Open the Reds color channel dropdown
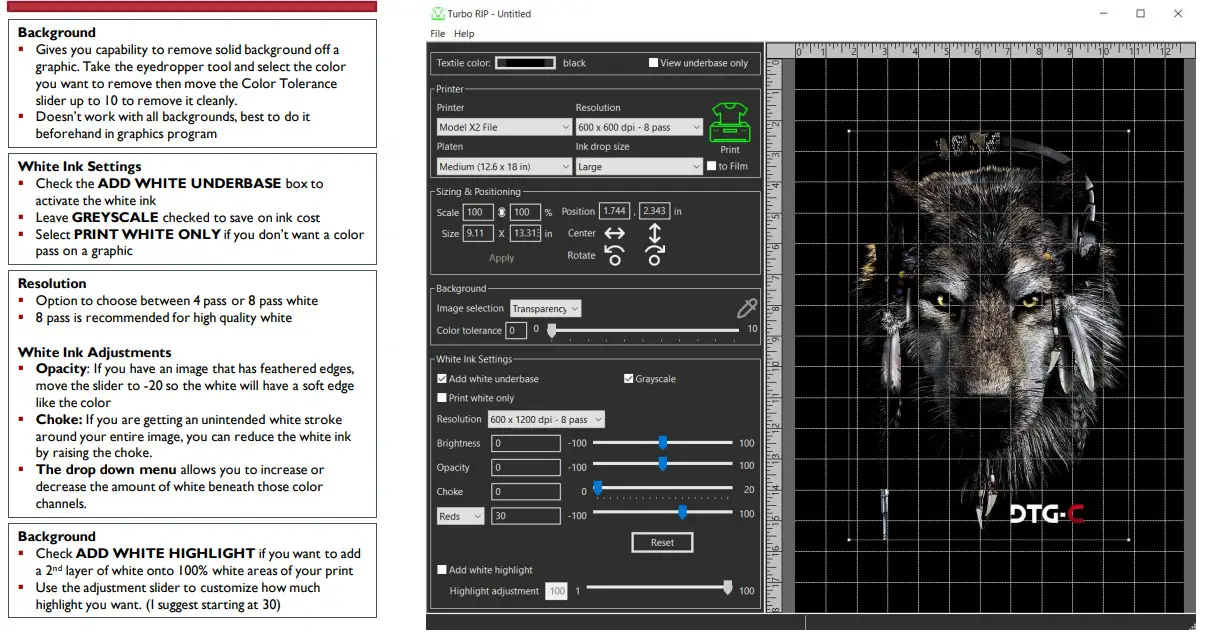Screen dimensions: 1207x632 460,516
